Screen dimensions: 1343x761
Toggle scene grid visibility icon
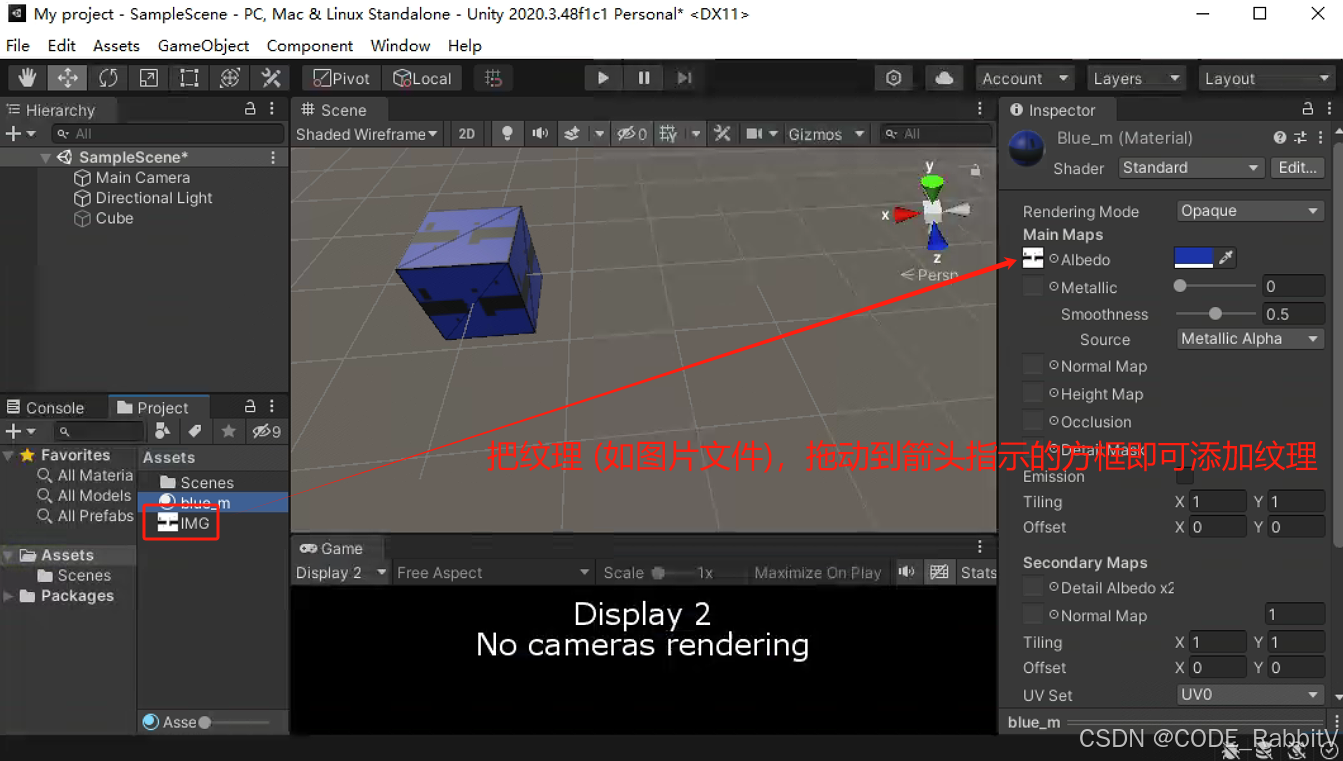668,134
